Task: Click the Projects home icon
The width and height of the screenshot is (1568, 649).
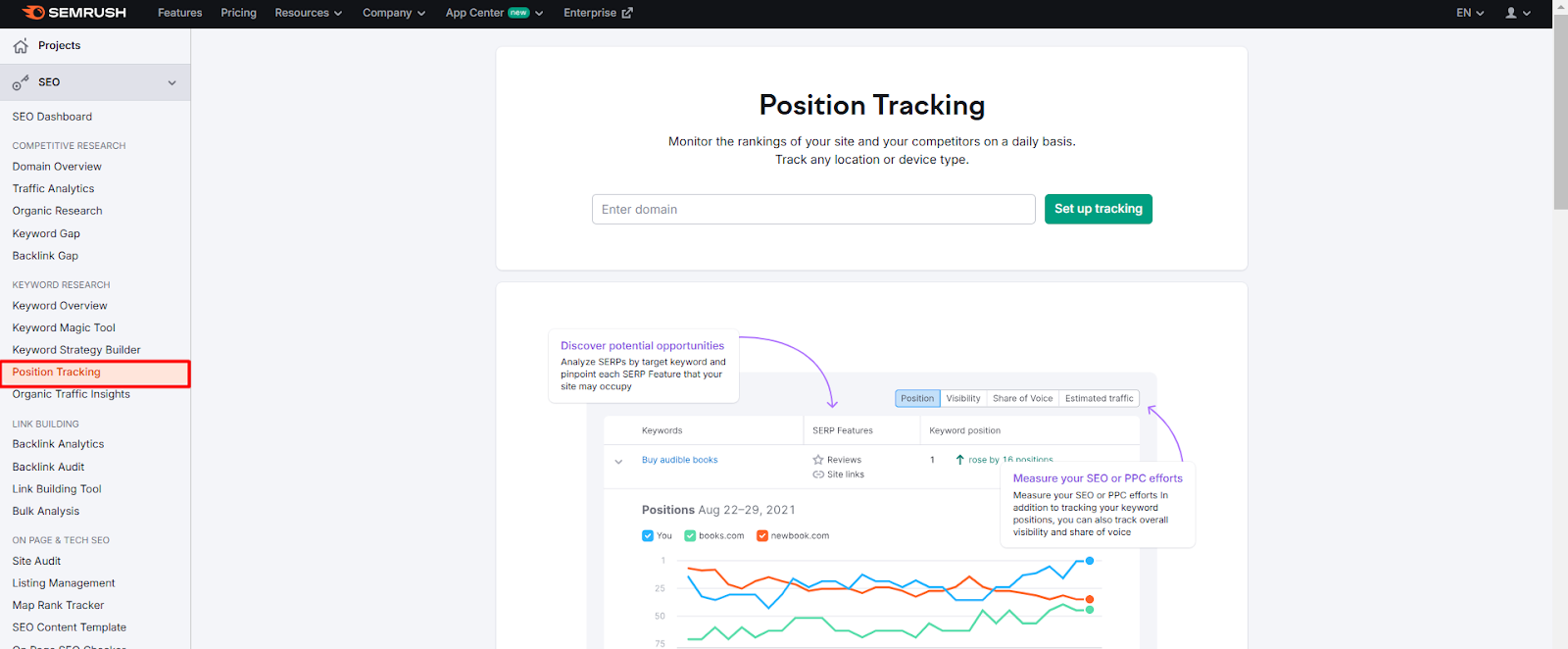Action: [x=21, y=46]
